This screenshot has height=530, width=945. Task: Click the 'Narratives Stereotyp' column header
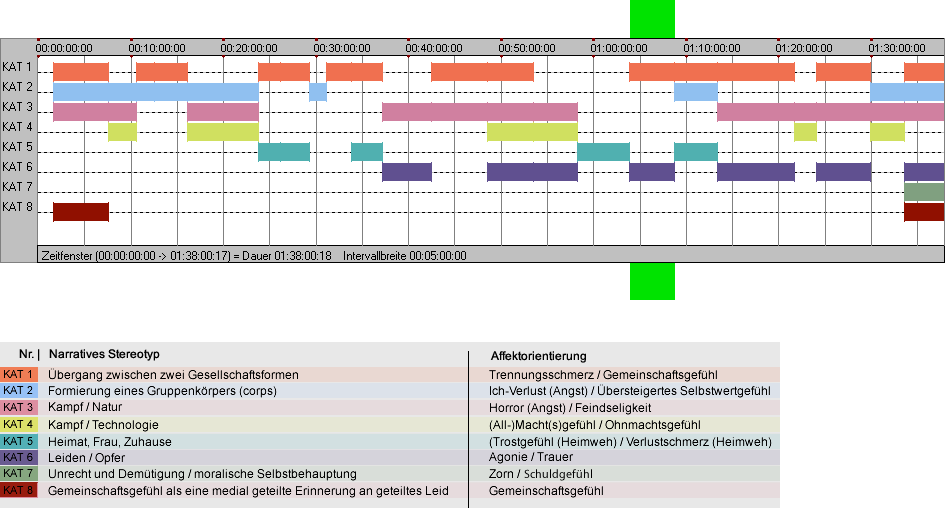pyautogui.click(x=104, y=354)
